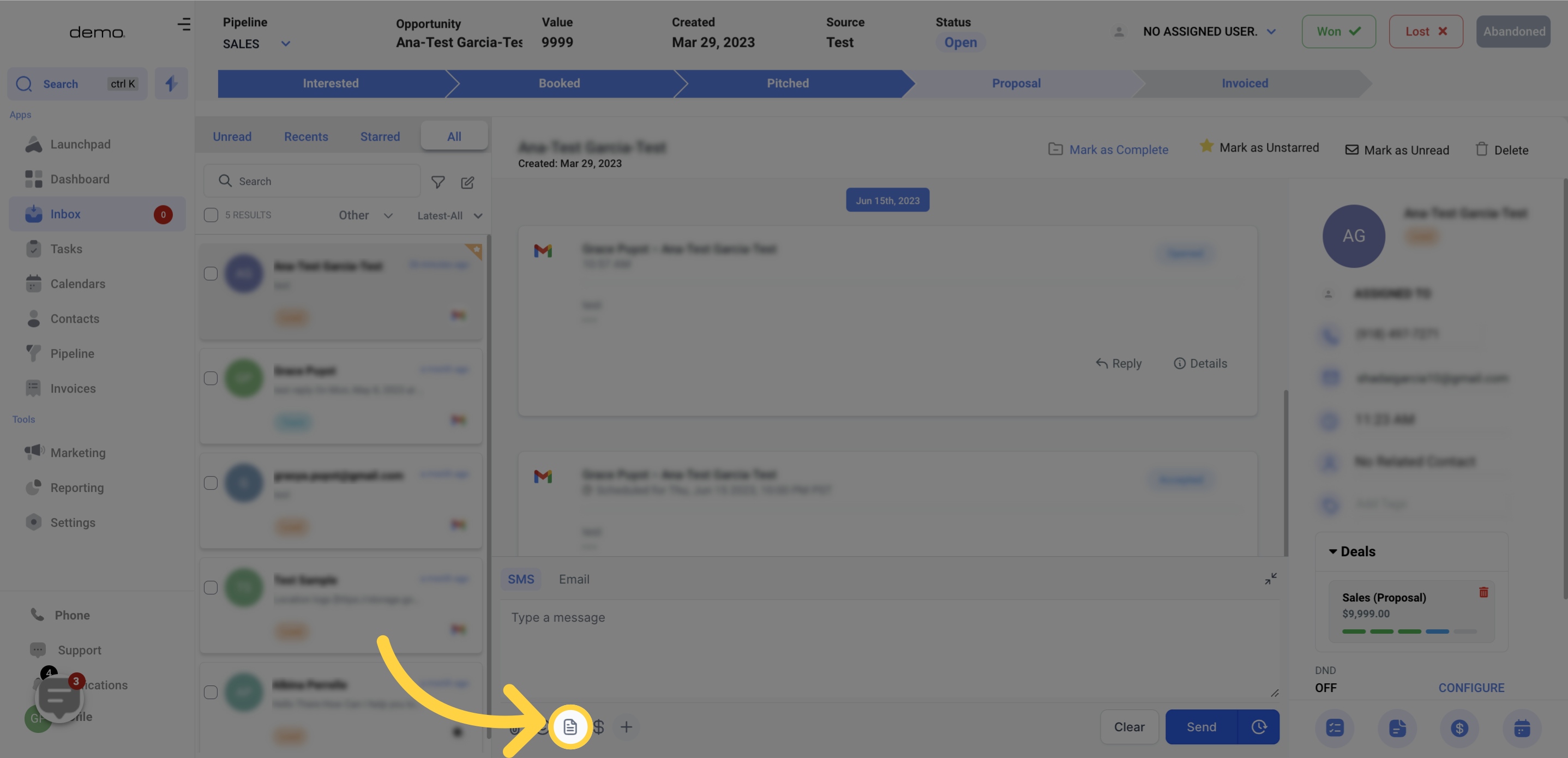
Task: Click the compose new message icon
Action: pyautogui.click(x=467, y=182)
